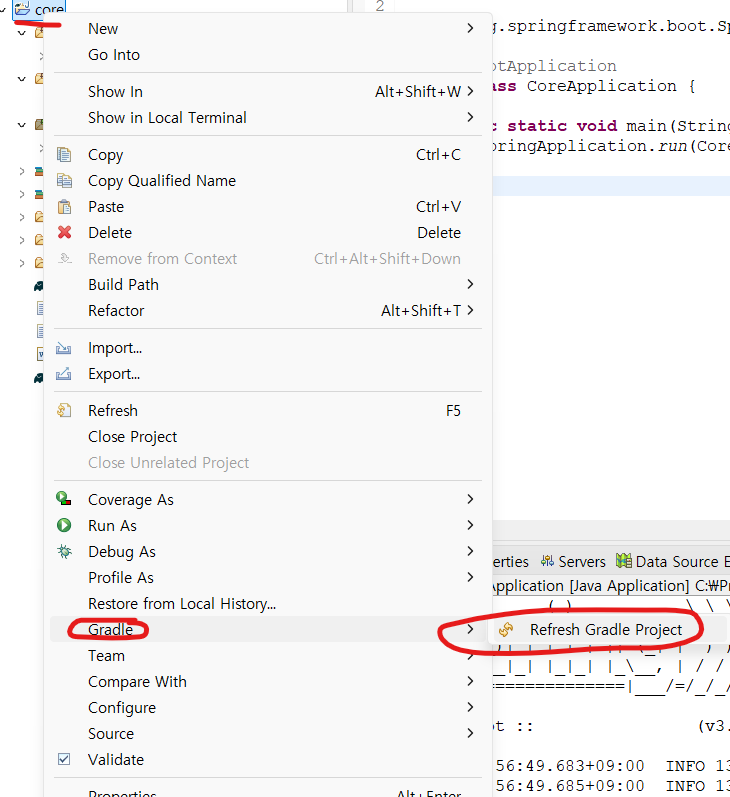Select Paste menu entry
Image resolution: width=730 pixels, height=797 pixels.
click(x=267, y=206)
